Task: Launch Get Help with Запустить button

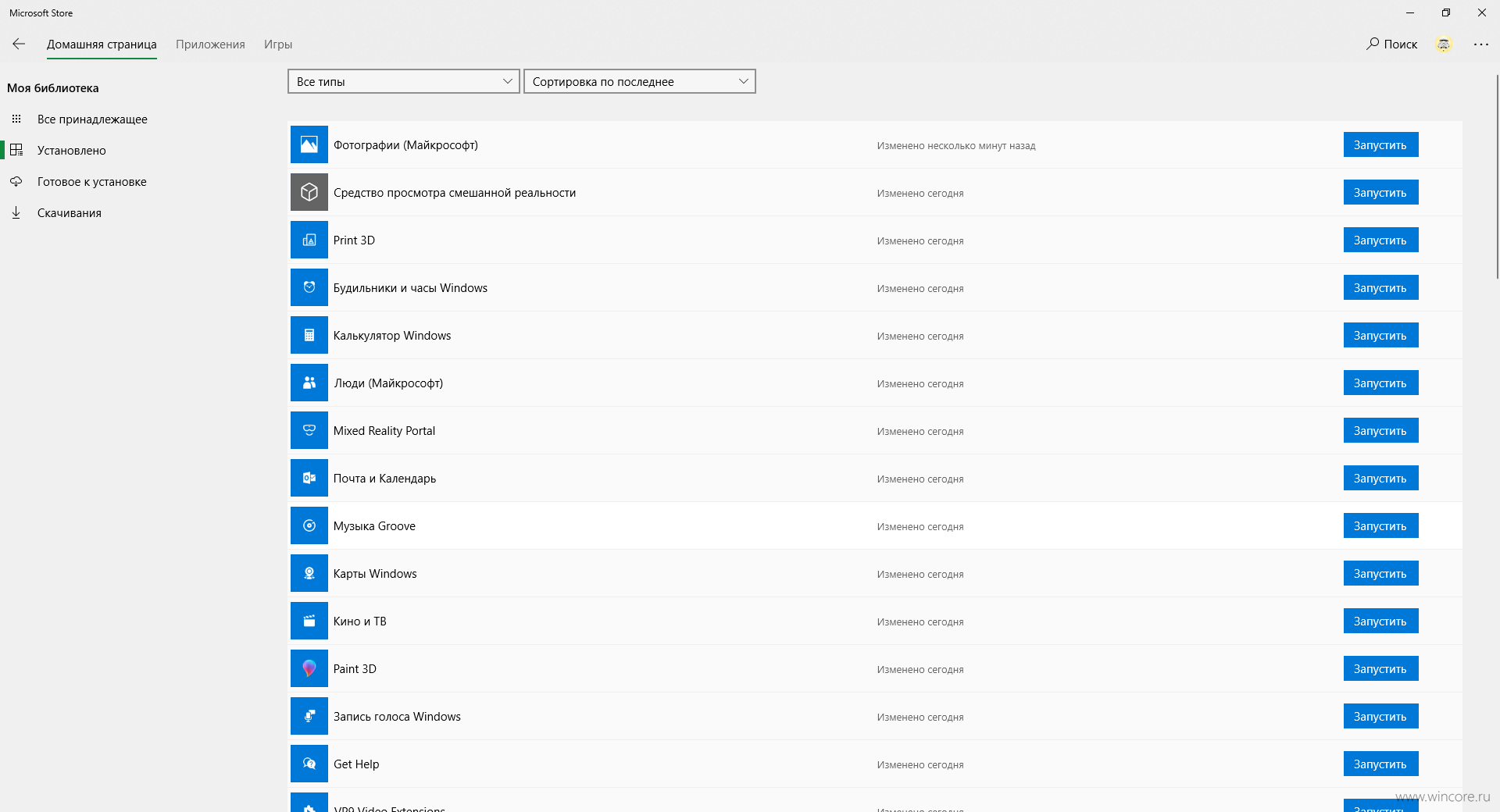Action: [x=1380, y=764]
